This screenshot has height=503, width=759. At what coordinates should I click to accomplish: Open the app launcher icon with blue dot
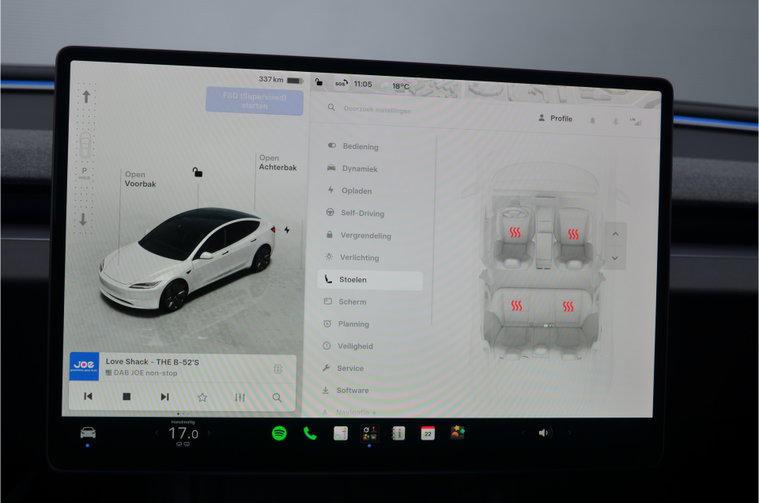coord(369,433)
